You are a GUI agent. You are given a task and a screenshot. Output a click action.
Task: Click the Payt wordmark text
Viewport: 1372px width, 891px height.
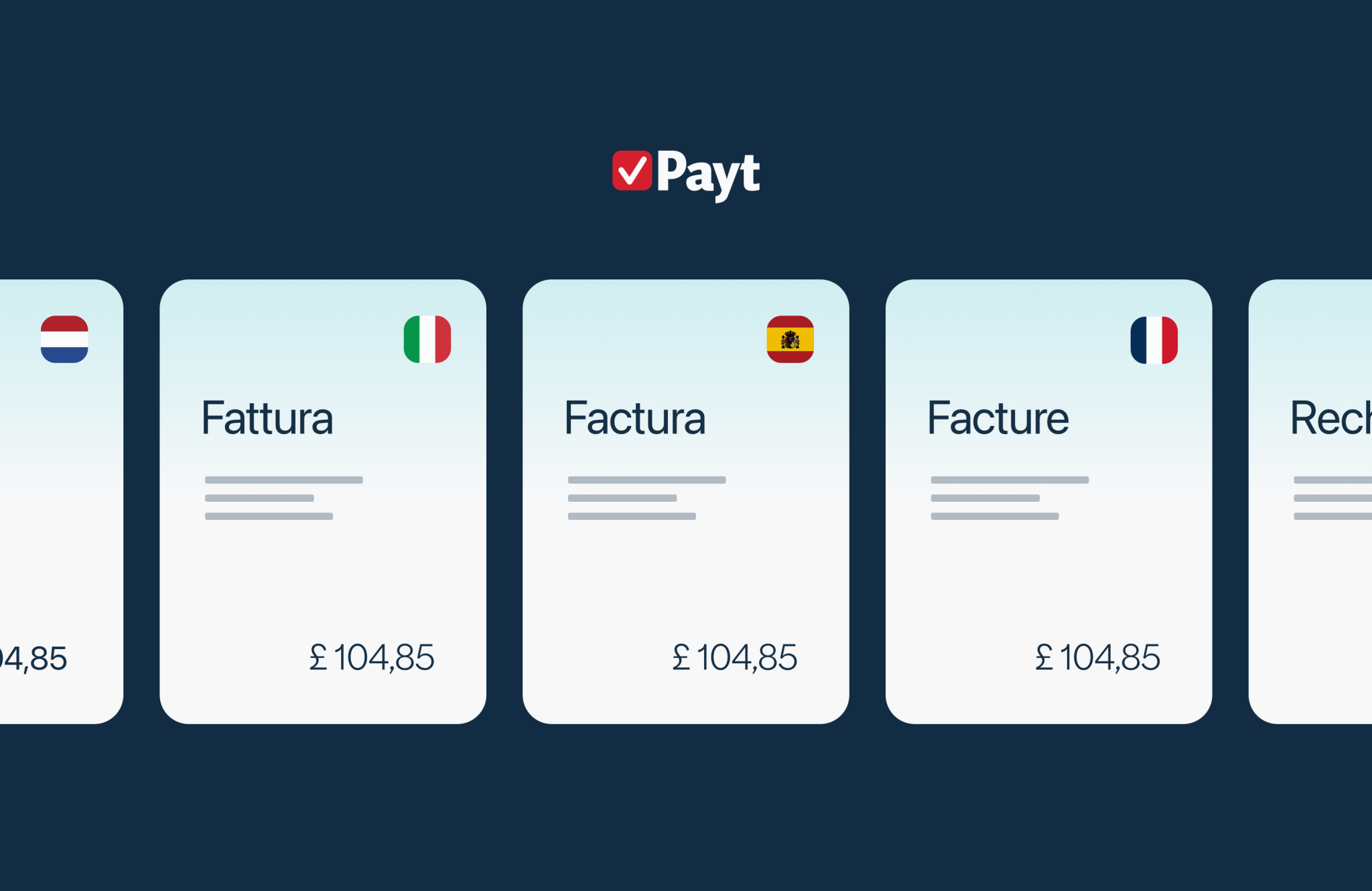708,174
